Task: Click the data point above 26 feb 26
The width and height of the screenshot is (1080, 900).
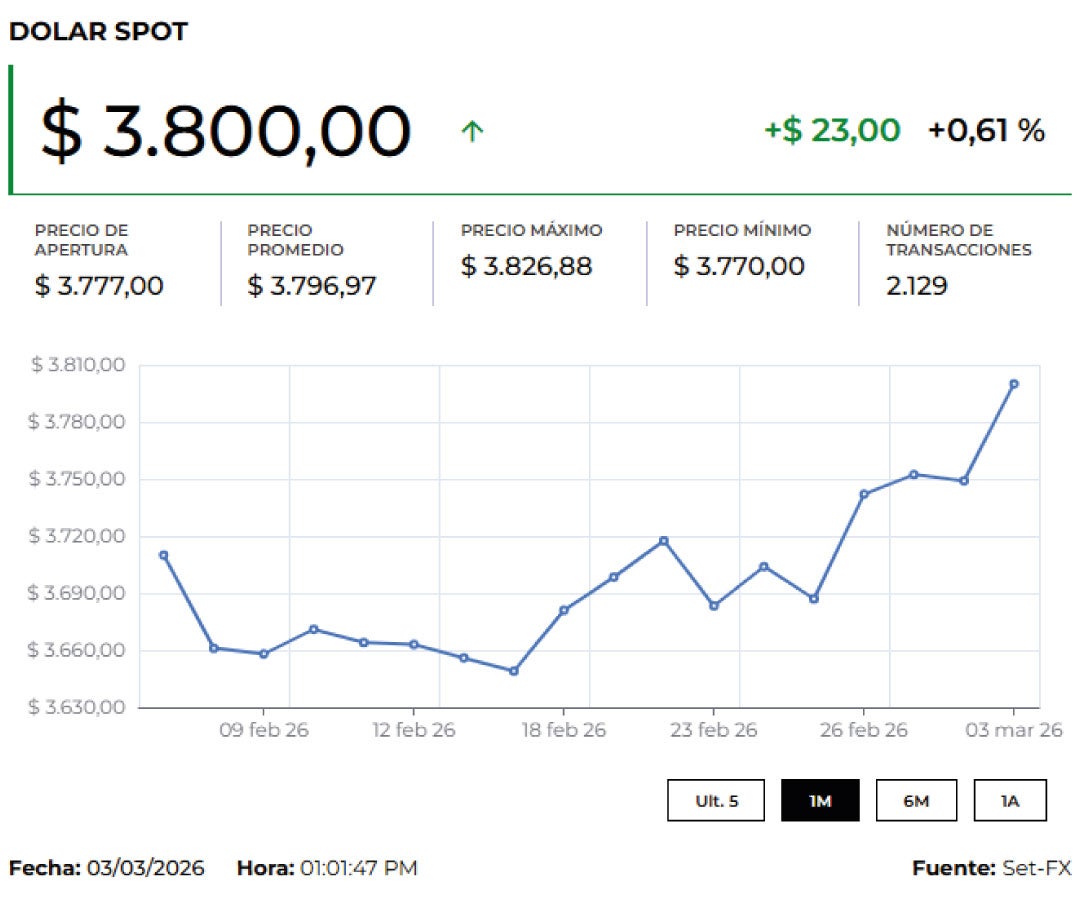Action: tap(864, 494)
